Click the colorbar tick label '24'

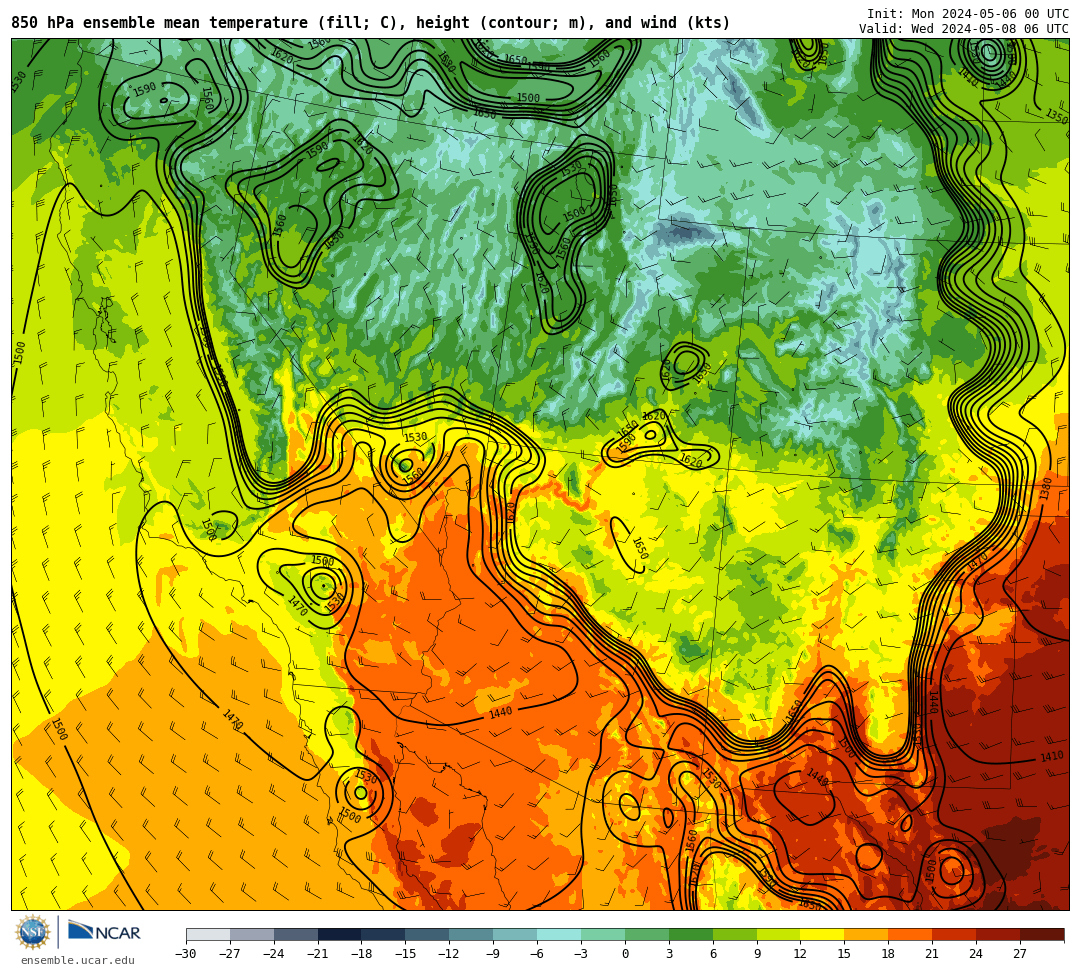pos(976,954)
